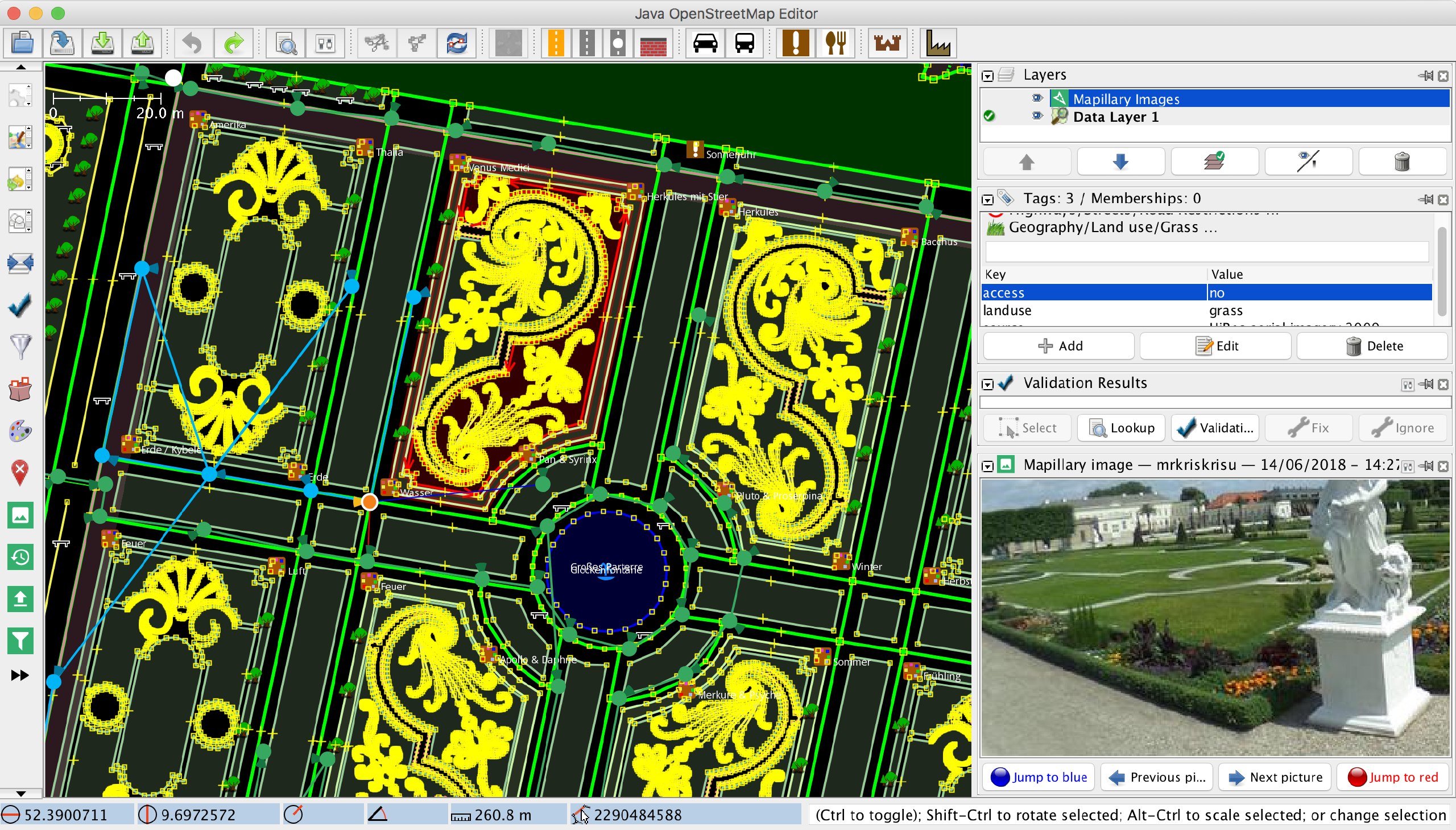This screenshot has width=1456, height=830.
Task: Apply the red brick wall preset
Action: [x=652, y=43]
